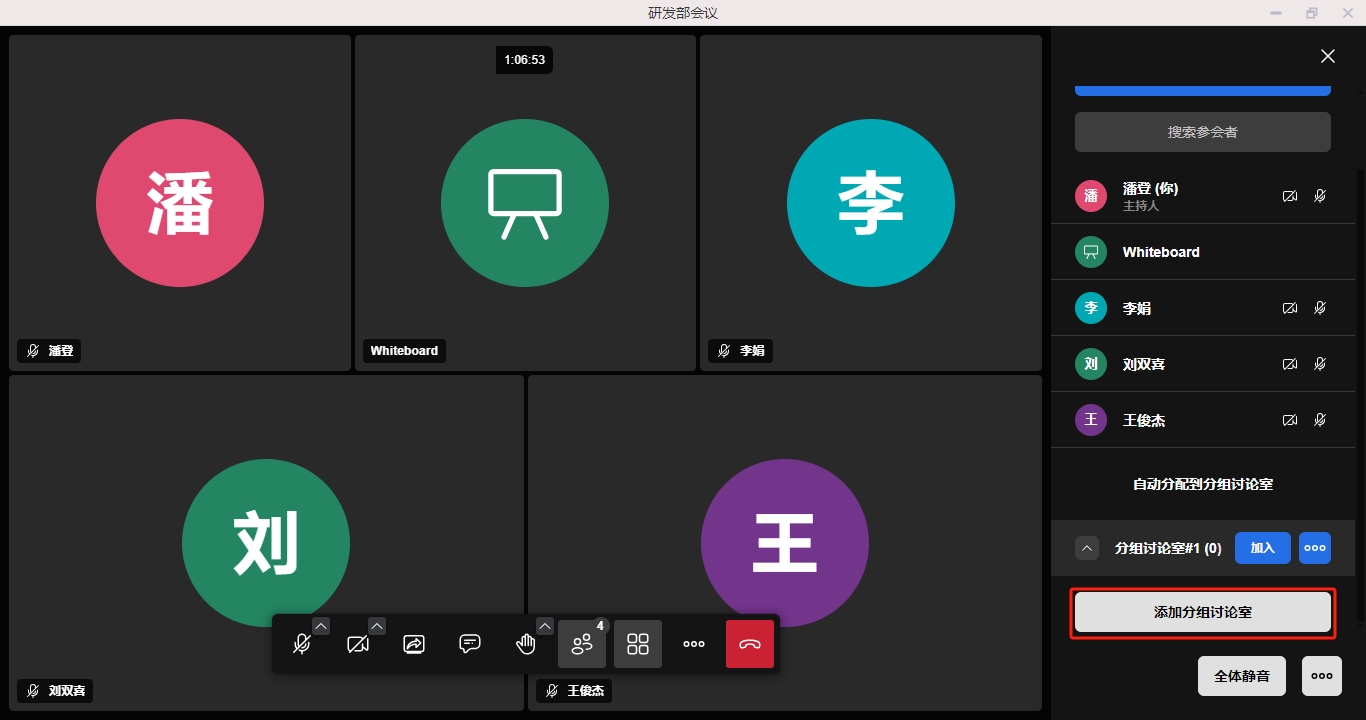1366x720 pixels.
Task: Open more options for 分组讨论室#1
Action: tap(1315, 548)
